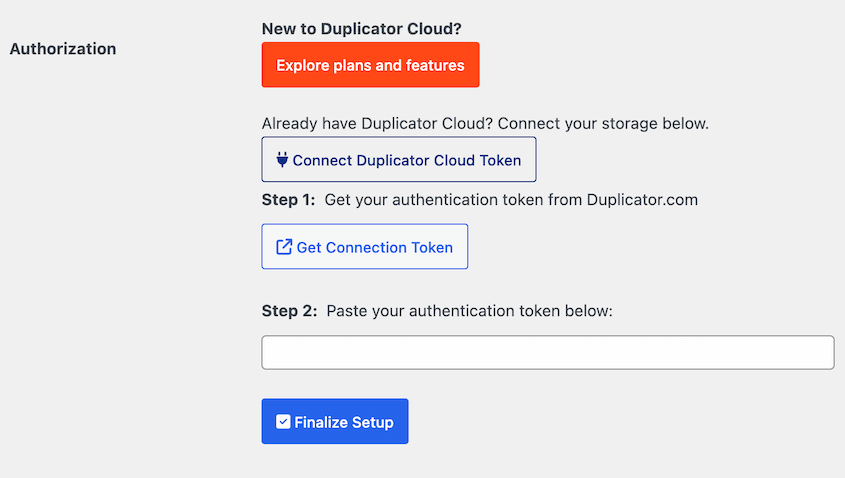Click the external link icon beside Get Connection Token
Viewport: 845px width, 478px height.
pos(284,247)
